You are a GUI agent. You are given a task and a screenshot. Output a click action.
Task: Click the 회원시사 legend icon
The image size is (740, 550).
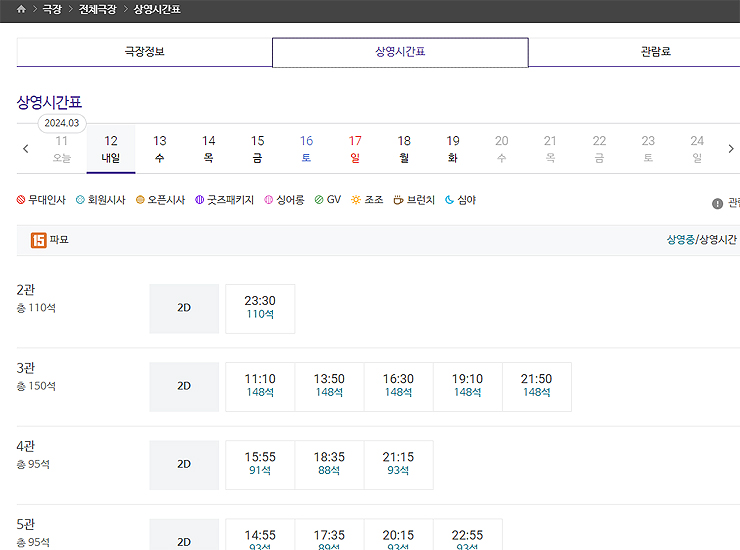point(80,200)
